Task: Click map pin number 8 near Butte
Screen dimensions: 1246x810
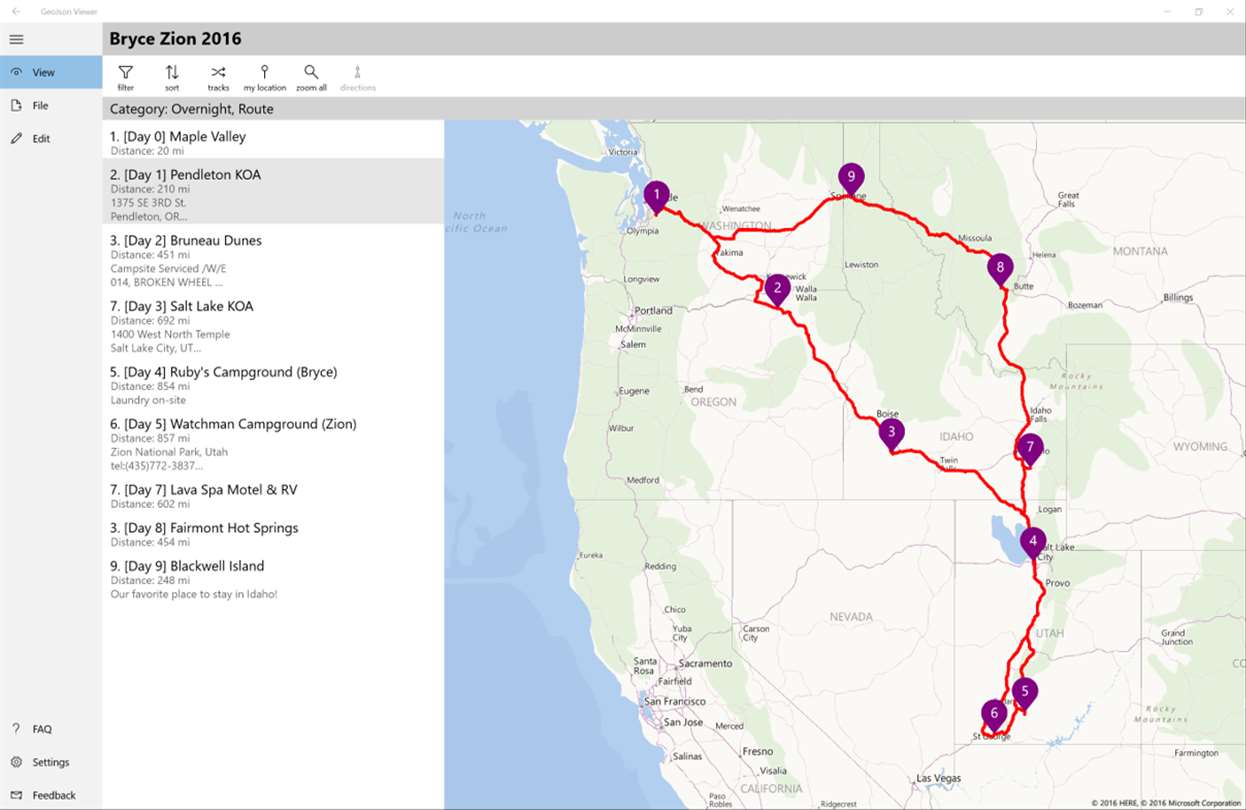Action: 999,267
